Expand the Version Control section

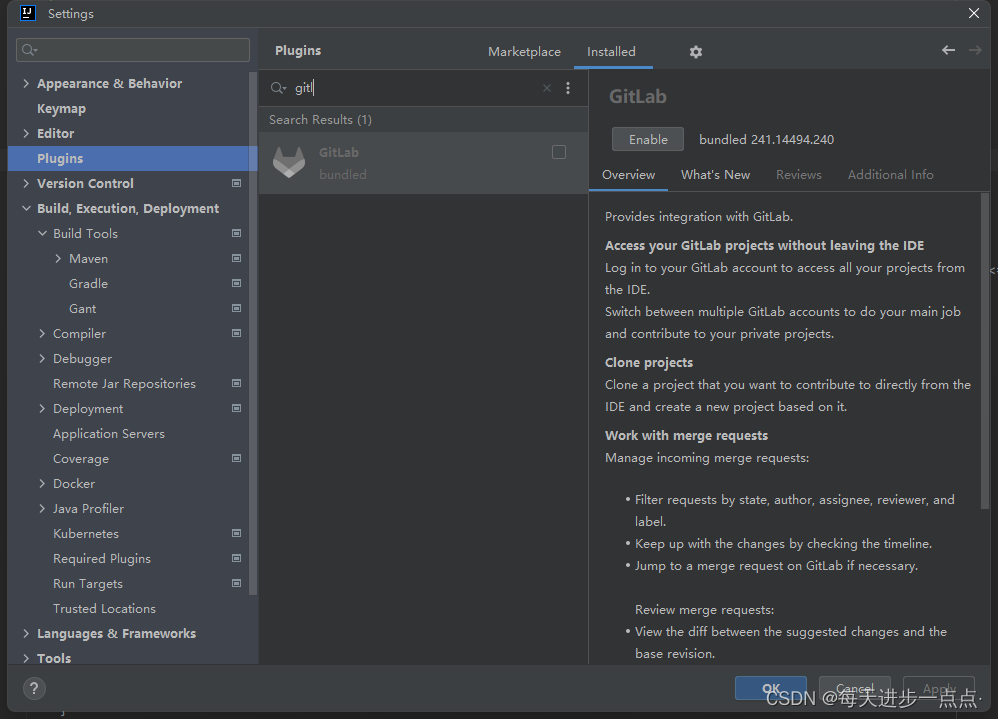pos(26,183)
